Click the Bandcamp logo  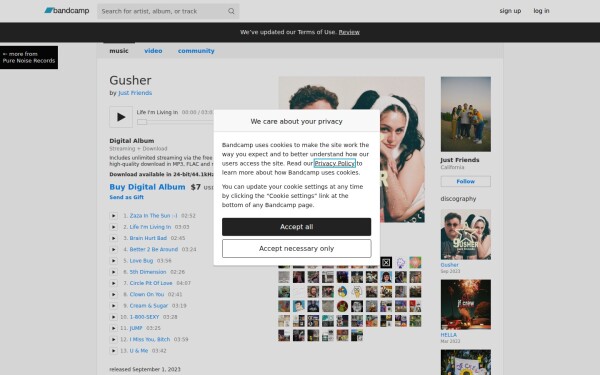pos(67,11)
